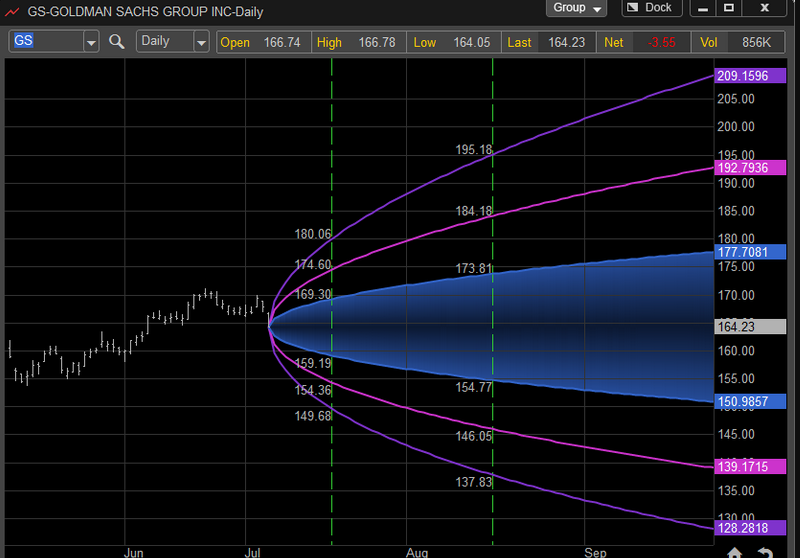
Task: Click the 135.00 price axis label
Action: click(736, 491)
